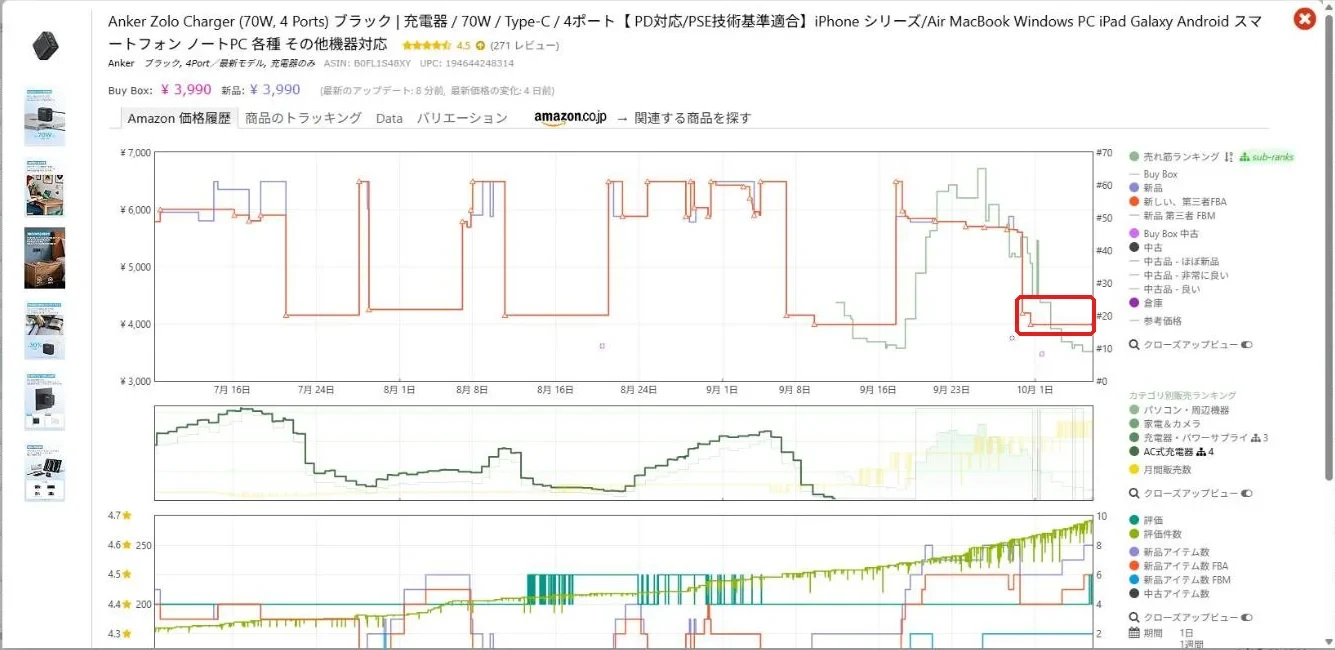Select the fourth product thumbnail in sidebar
The image size is (1335, 650).
point(45,258)
